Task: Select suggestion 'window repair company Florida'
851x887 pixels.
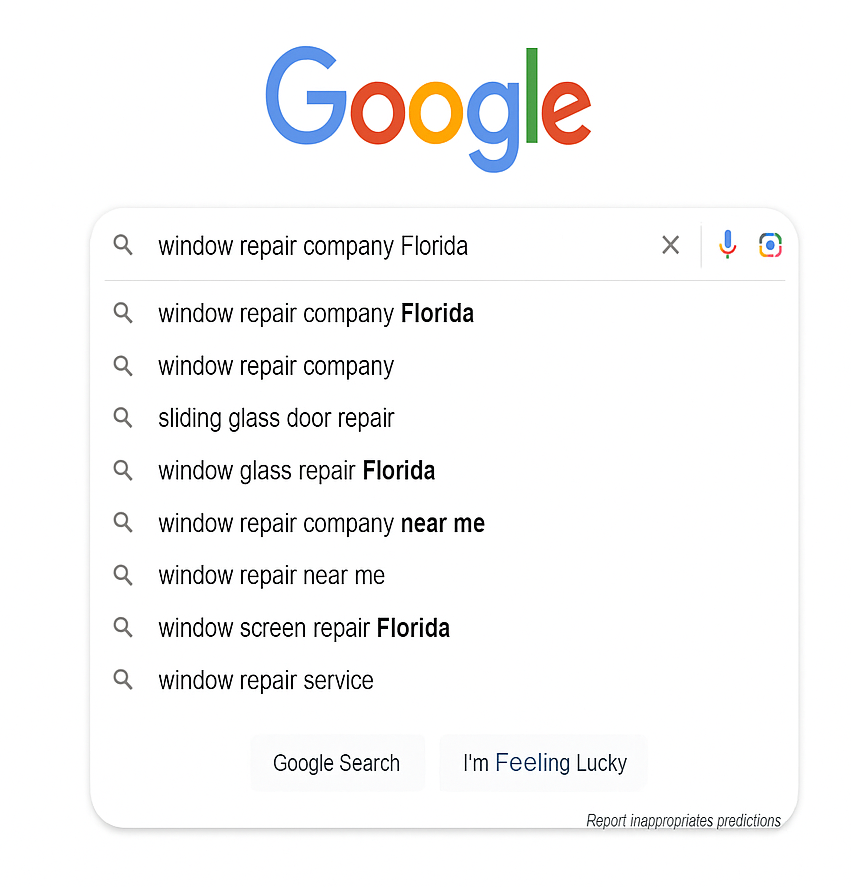Action: tap(315, 314)
